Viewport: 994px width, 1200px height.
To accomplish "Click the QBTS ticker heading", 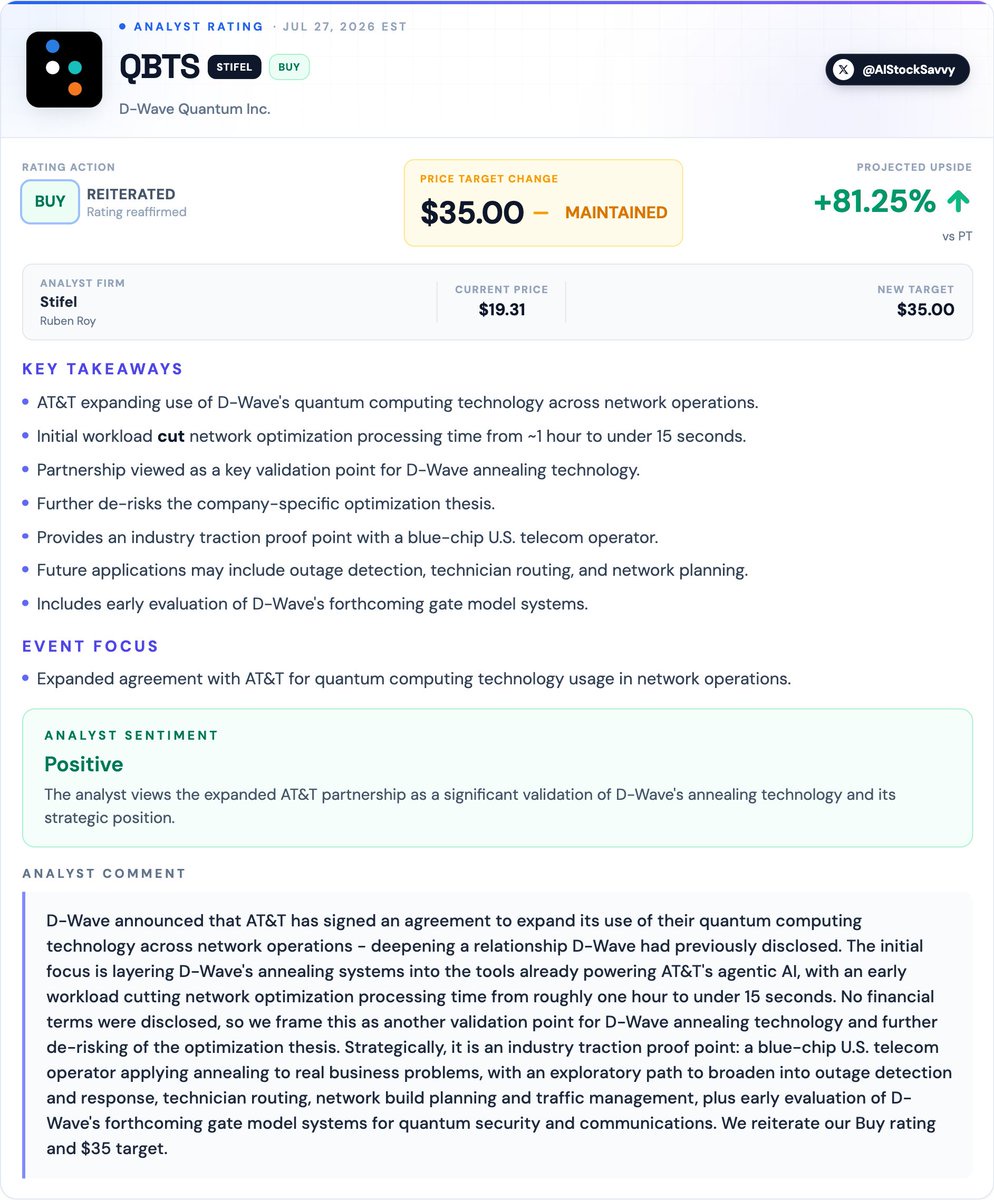I will click(x=158, y=67).
